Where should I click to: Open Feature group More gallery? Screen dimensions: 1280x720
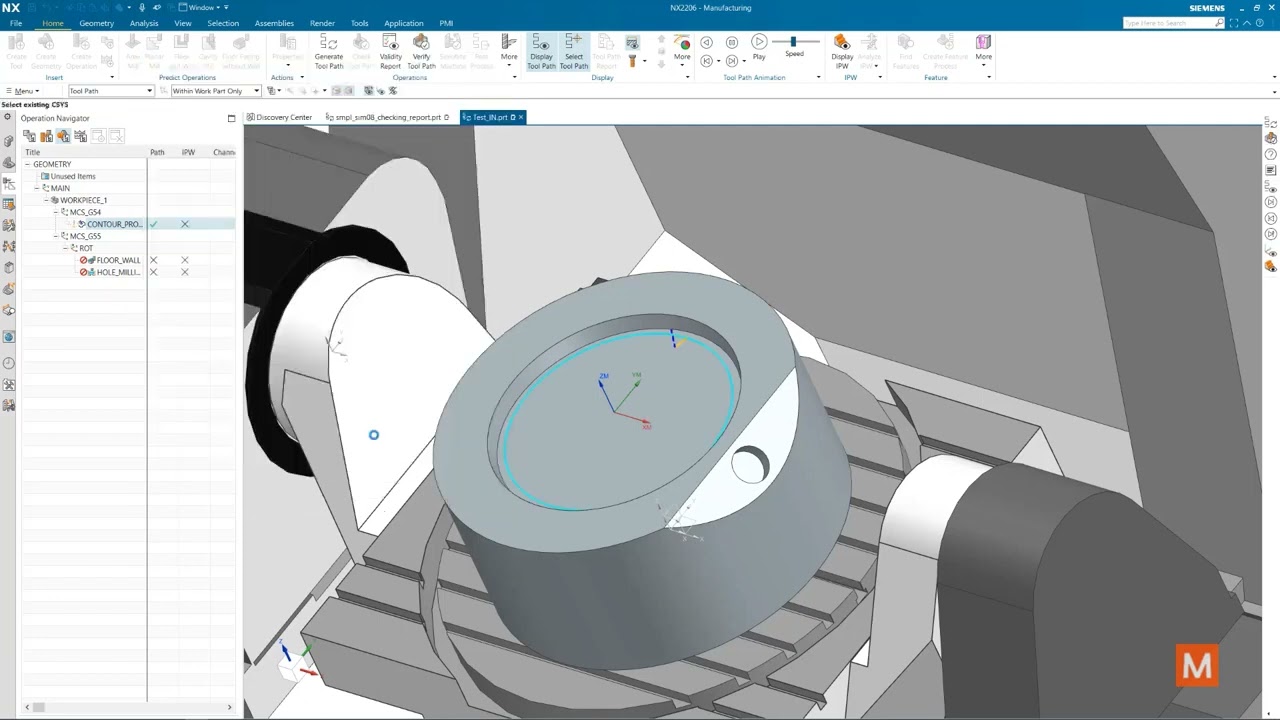[983, 51]
